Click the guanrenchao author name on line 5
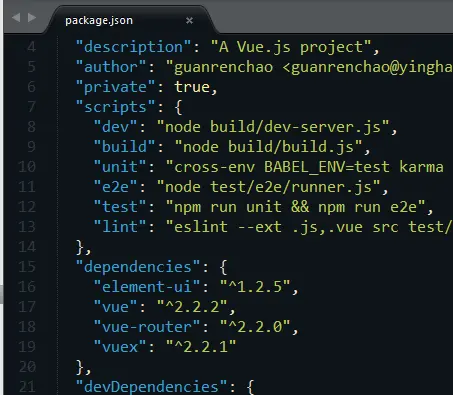Image resolution: width=453 pixels, height=395 pixels. pos(224,67)
